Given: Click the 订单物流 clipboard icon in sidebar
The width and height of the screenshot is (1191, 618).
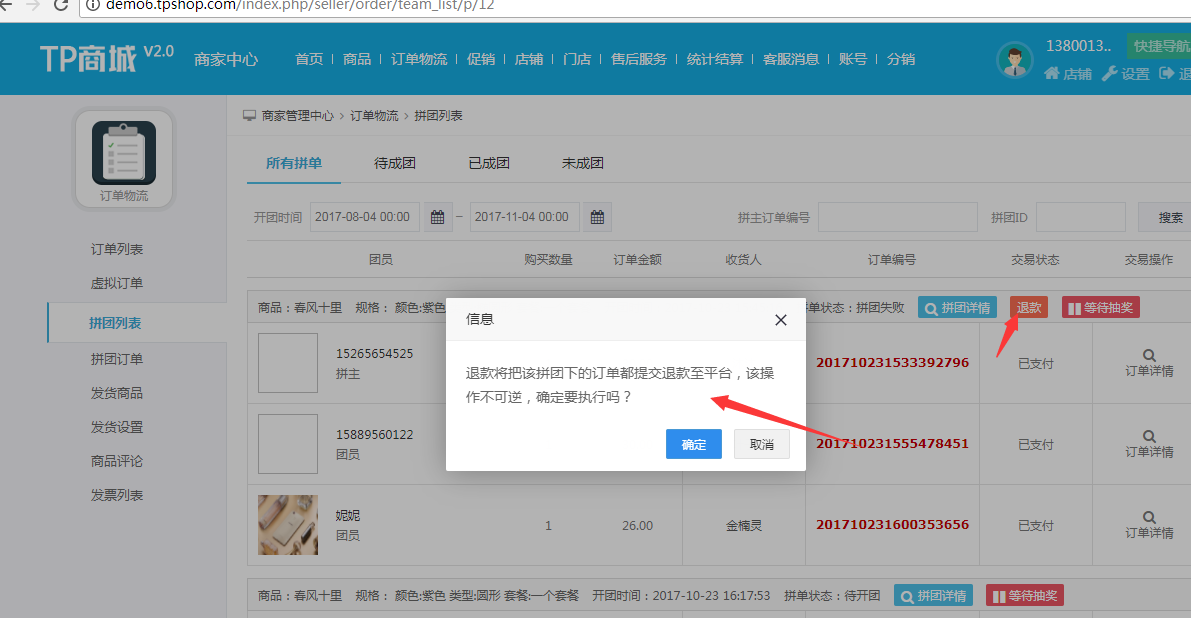Looking at the screenshot, I should point(123,153).
